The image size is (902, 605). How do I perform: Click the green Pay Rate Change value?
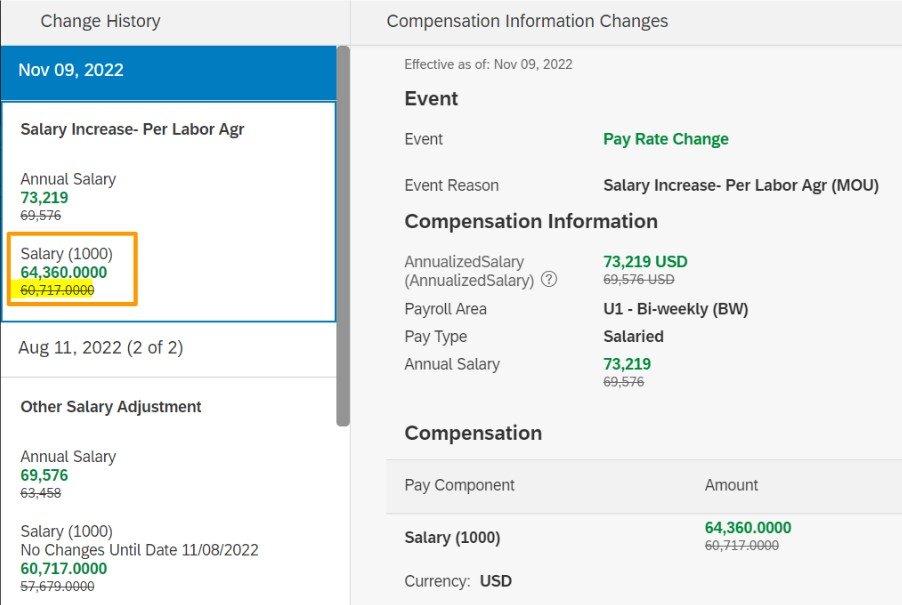click(665, 139)
